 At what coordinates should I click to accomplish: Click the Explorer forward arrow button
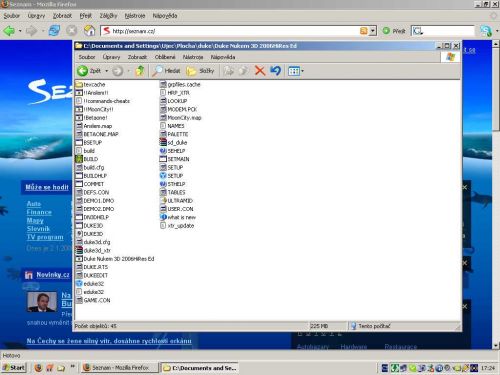tap(117, 71)
